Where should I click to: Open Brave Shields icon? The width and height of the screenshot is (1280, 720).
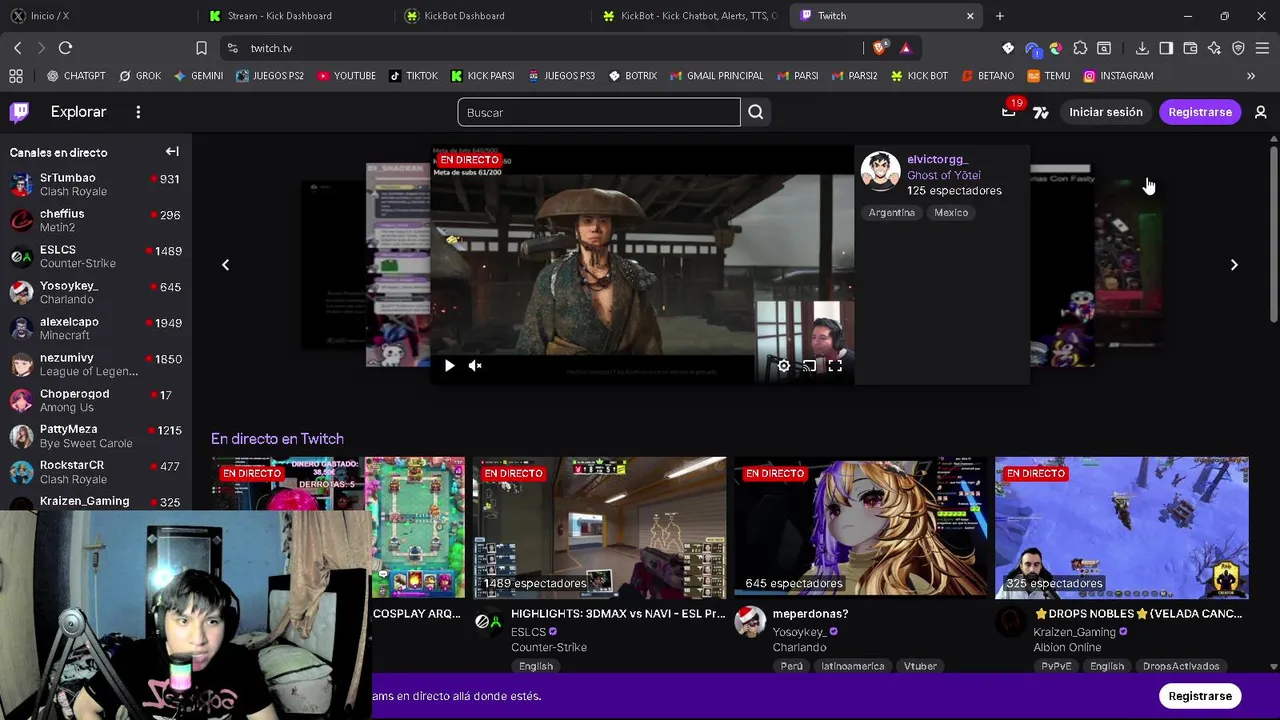point(879,48)
